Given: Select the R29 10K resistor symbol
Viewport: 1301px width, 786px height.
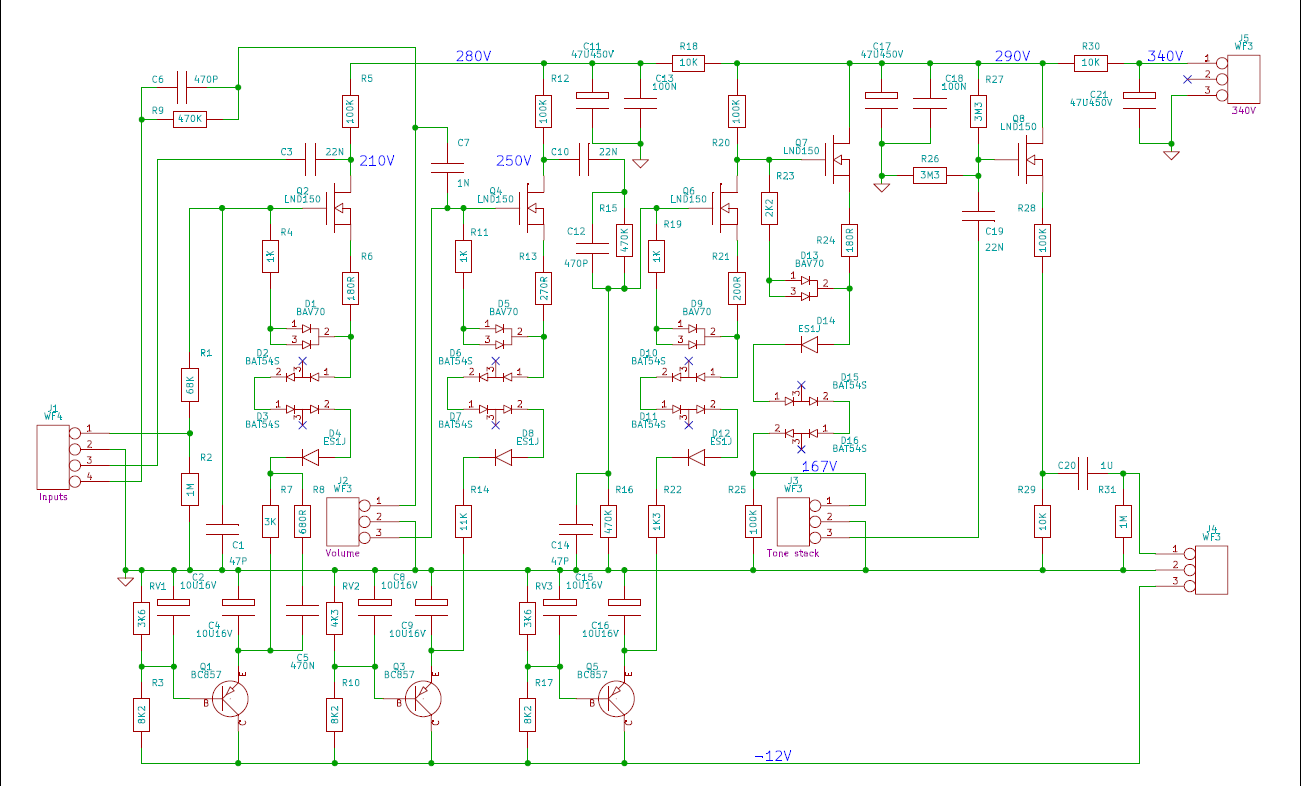Looking at the screenshot, I should pos(1042,521).
